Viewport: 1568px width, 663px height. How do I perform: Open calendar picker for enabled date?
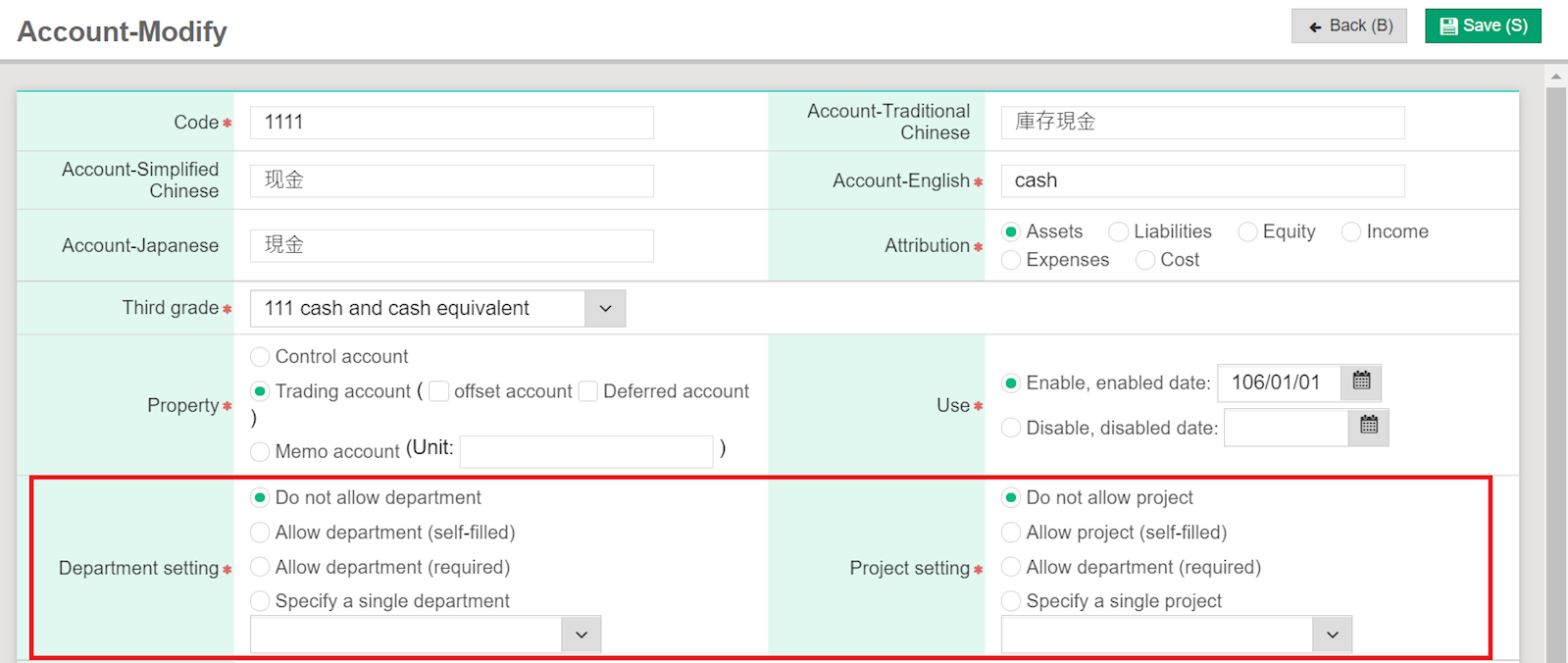1361,382
